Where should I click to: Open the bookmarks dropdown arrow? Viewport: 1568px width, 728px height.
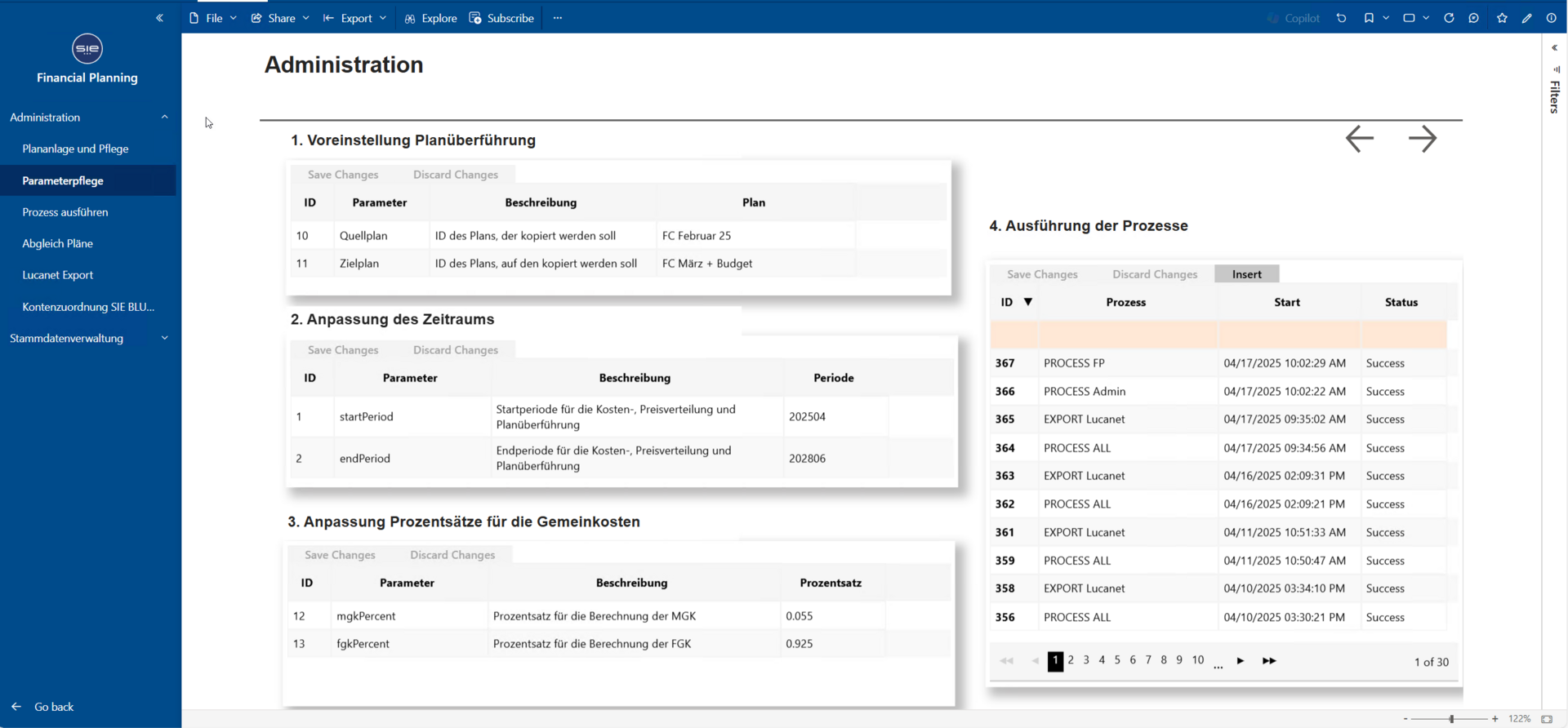[1386, 18]
